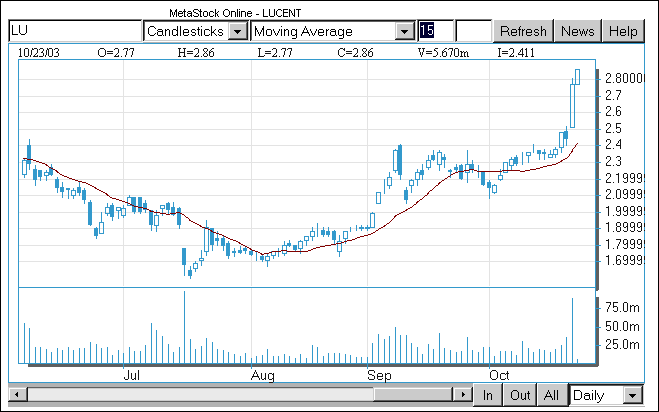
Task: Click the 75.0m volume axis label
Action: tap(622, 308)
